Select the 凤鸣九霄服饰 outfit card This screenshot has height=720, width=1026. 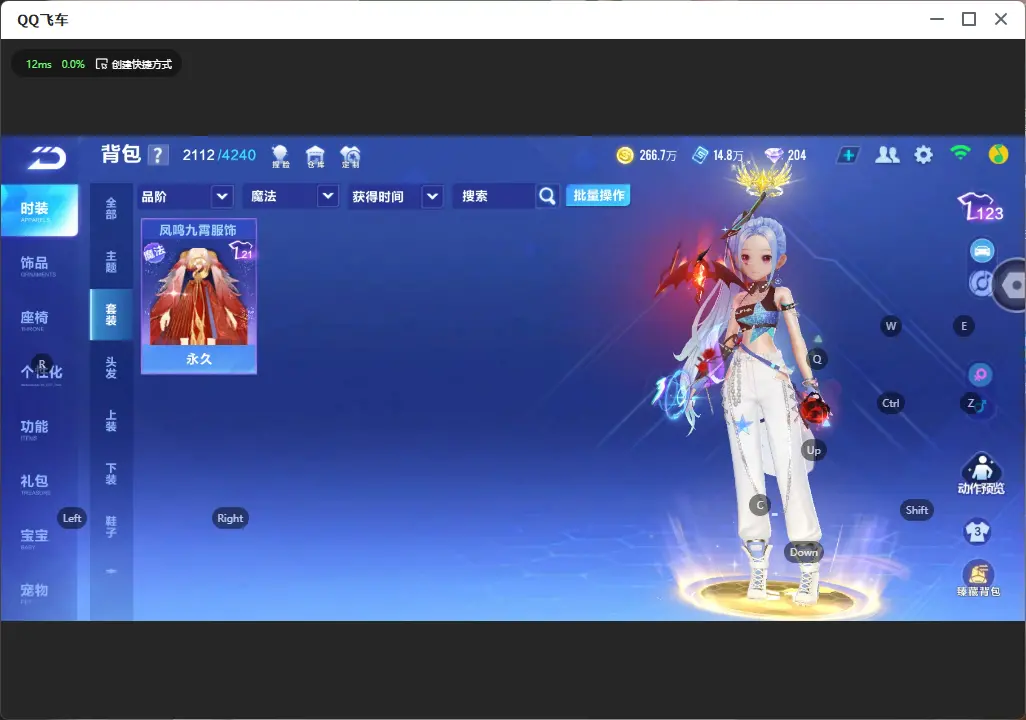(x=199, y=297)
